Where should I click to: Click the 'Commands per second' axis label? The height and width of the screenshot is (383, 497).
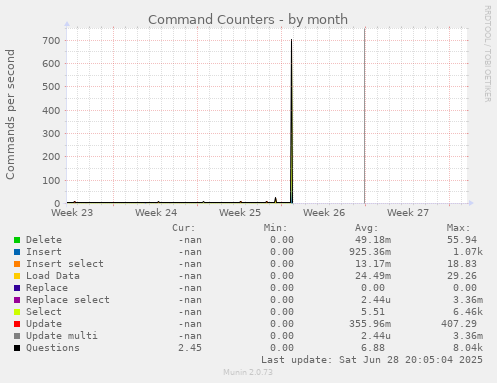[10, 114]
